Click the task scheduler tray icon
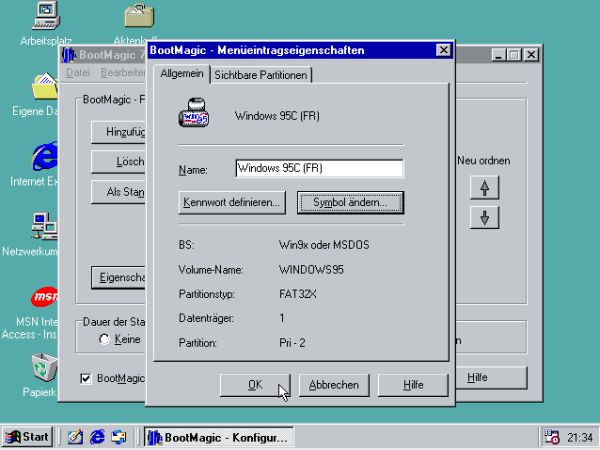This screenshot has width=600, height=450. click(552, 437)
